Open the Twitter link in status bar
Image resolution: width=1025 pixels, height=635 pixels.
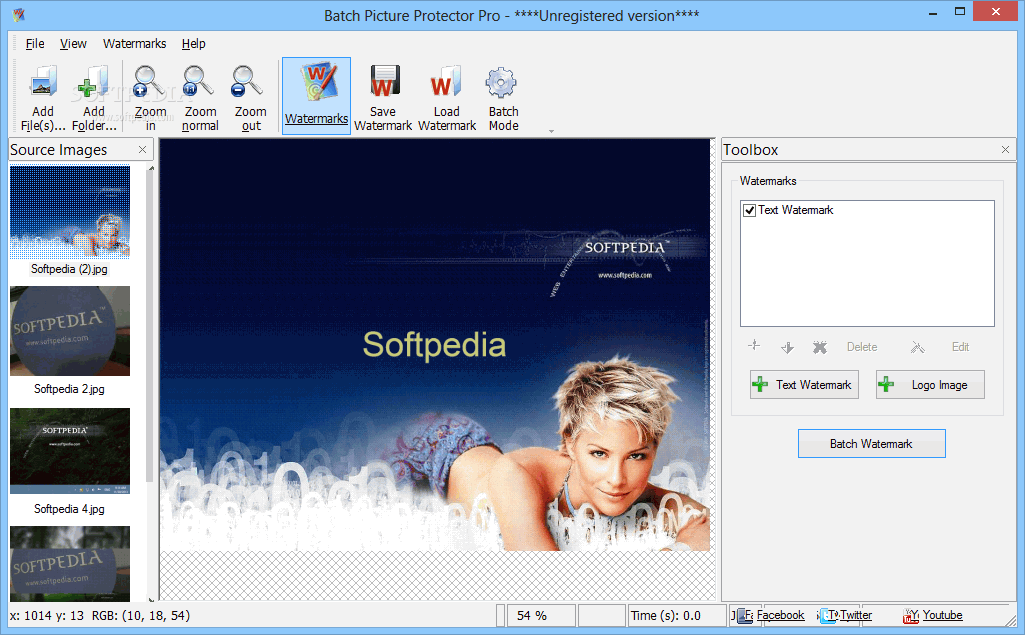pyautogui.click(x=856, y=615)
